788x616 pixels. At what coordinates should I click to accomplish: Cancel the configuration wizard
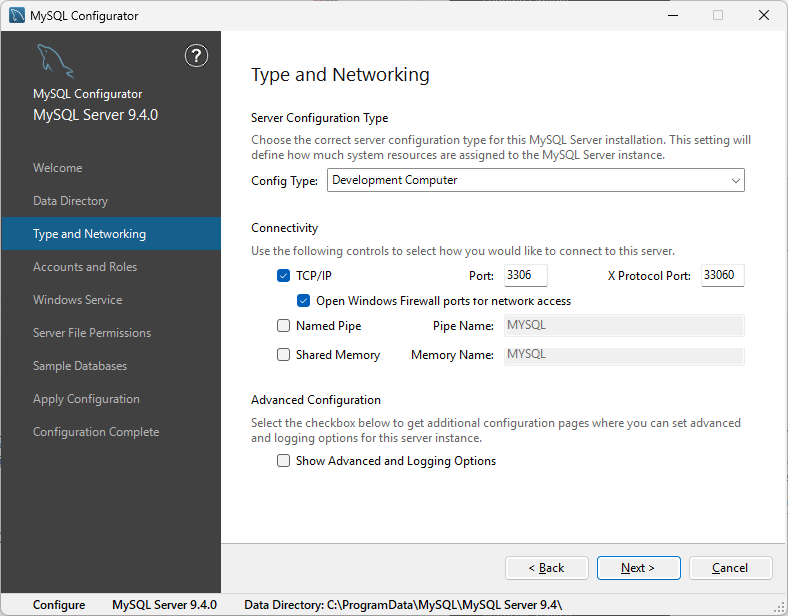730,568
